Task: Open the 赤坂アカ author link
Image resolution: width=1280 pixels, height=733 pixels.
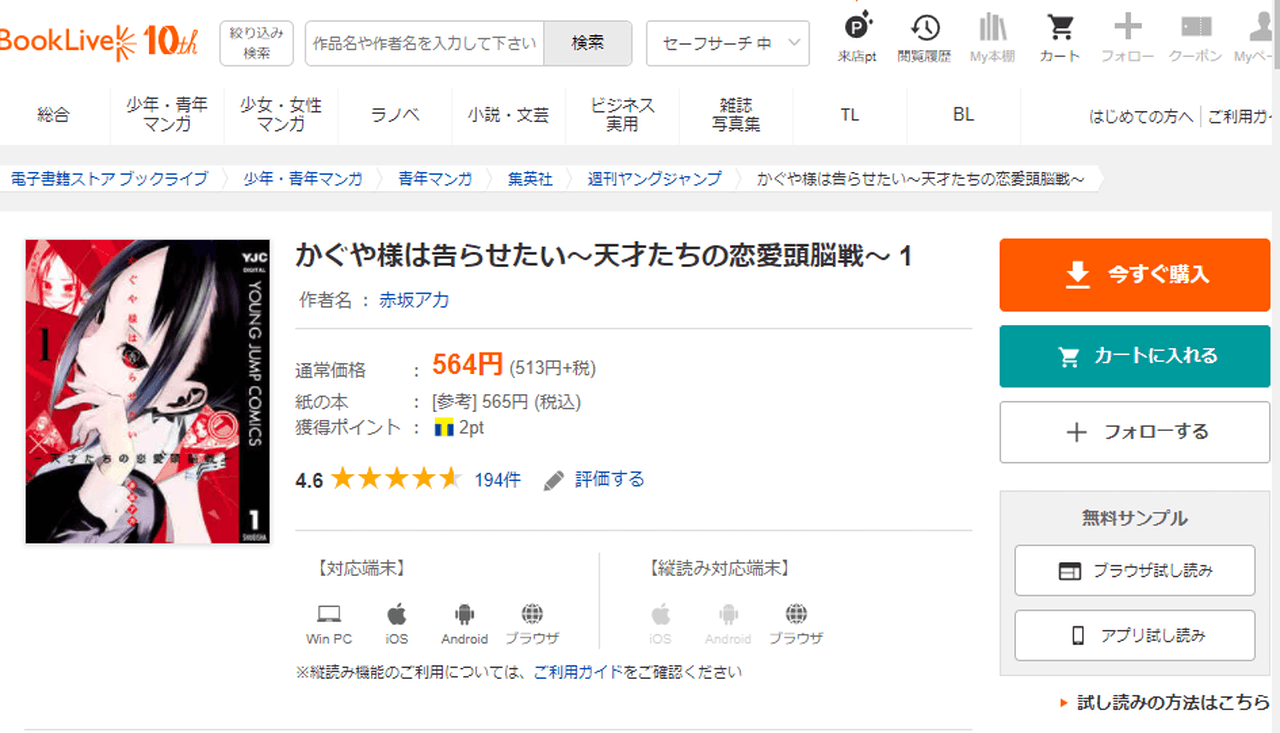Action: pos(413,300)
